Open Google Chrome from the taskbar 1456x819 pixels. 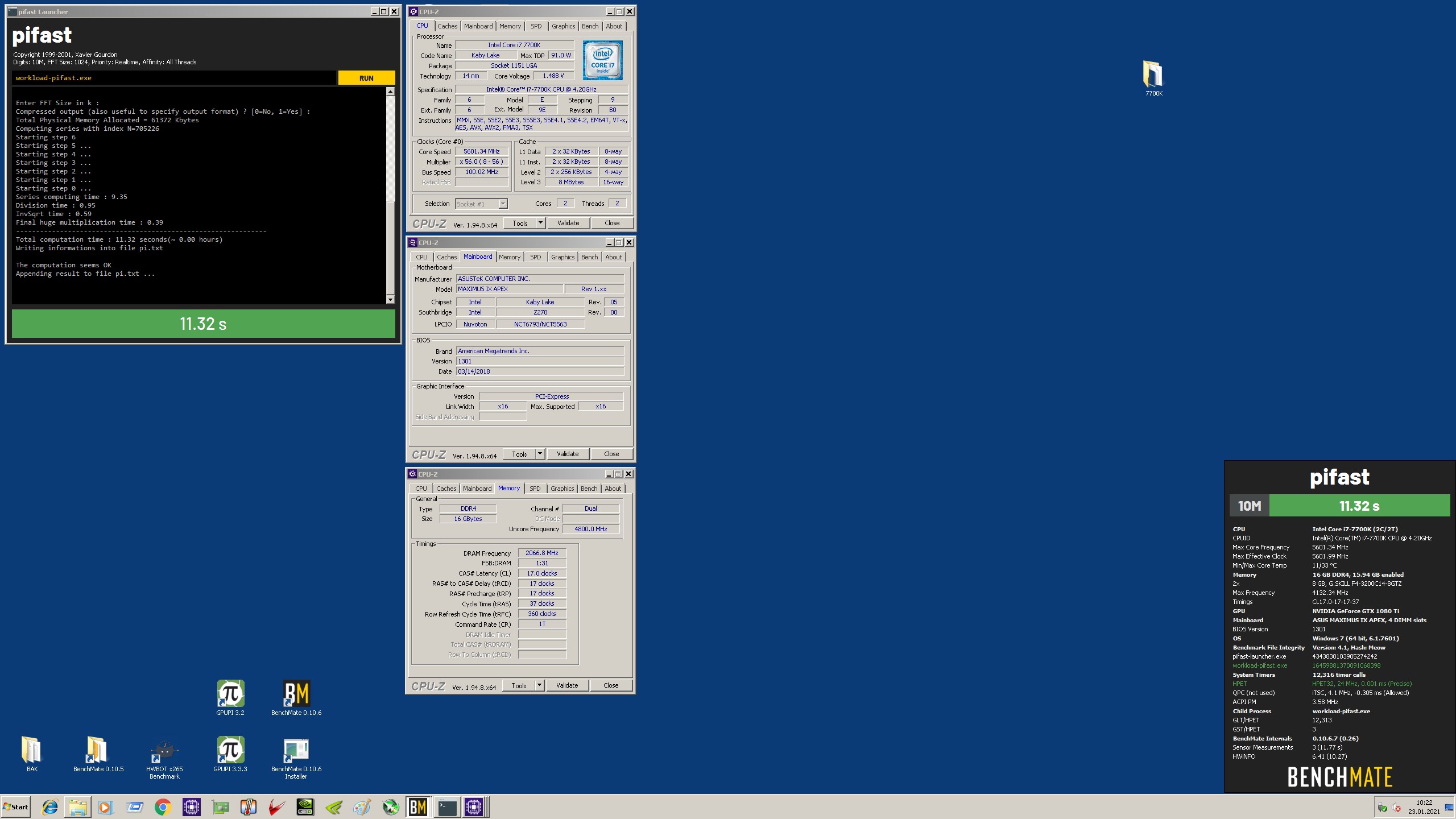[163, 806]
